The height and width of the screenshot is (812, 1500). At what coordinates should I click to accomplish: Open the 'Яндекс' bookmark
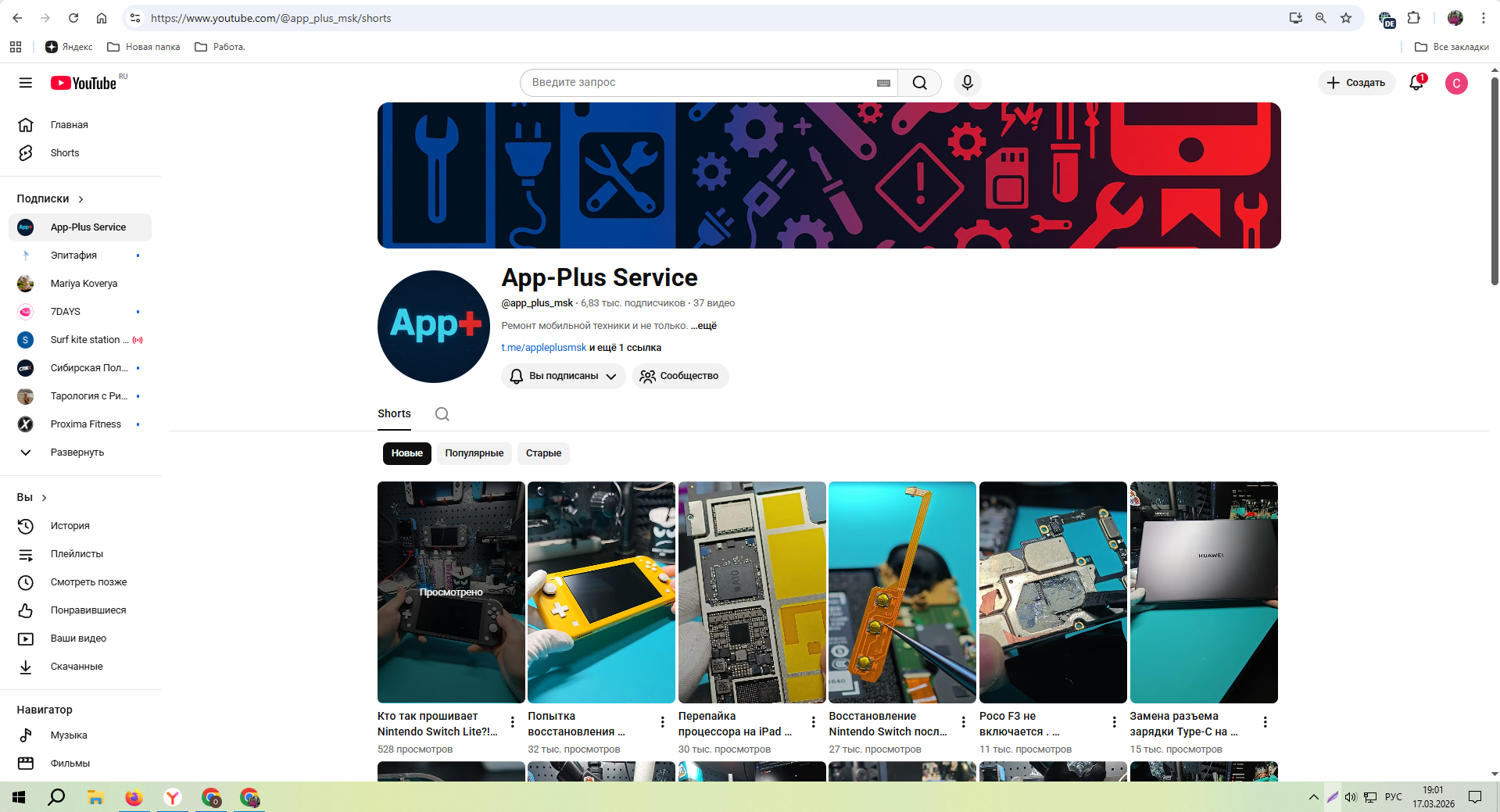(x=69, y=47)
